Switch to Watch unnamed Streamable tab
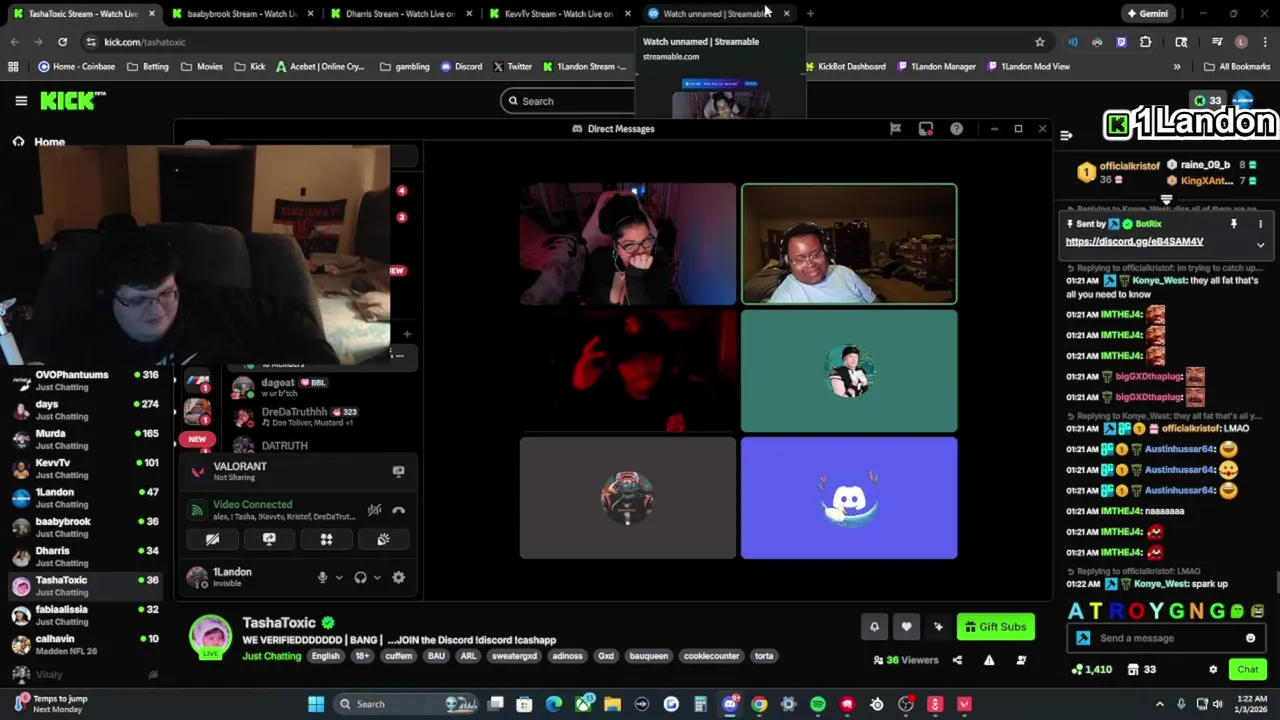 point(716,14)
